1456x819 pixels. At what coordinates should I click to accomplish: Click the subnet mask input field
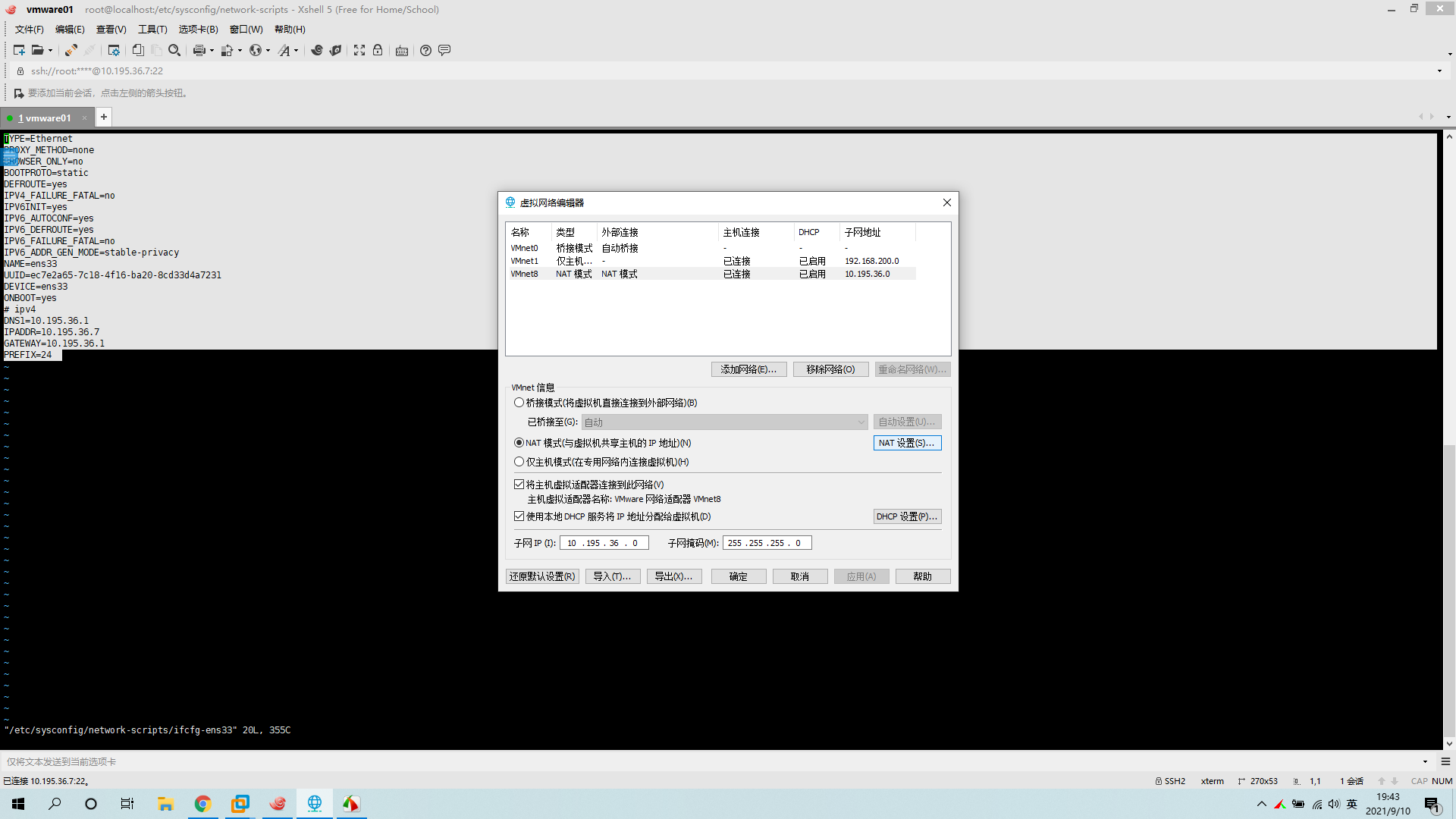(x=767, y=543)
